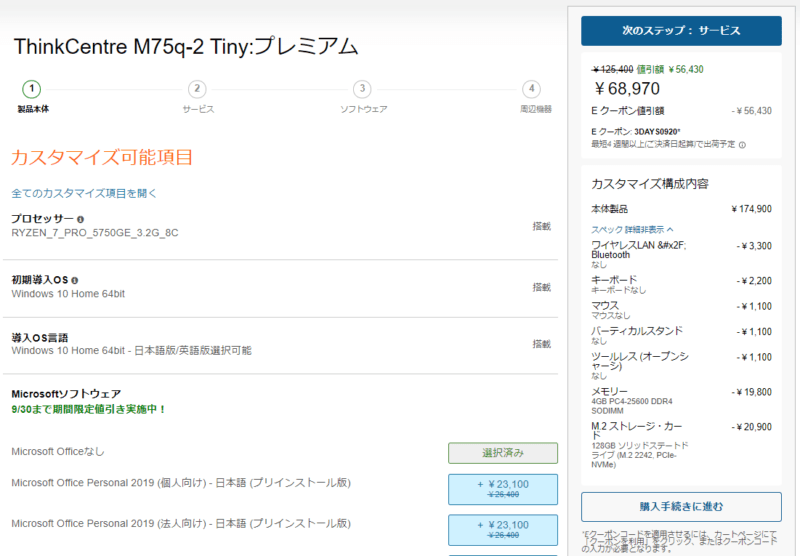The width and height of the screenshot is (800, 556).
Task: Click the shipping estimate info icon
Action: pyautogui.click(x=742, y=145)
